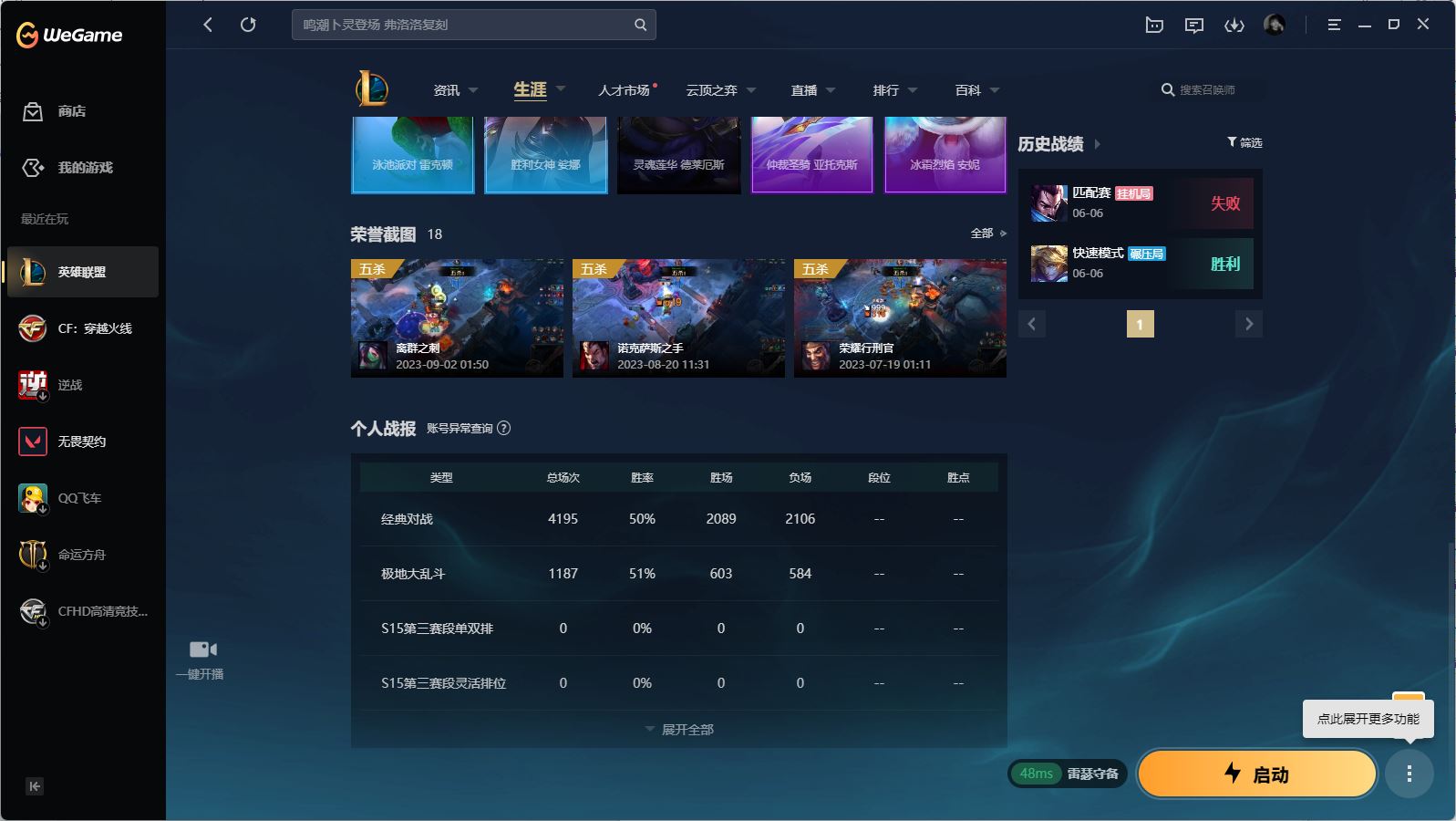This screenshot has width=1456, height=821.
Task: Open 商店 store in sidebar
Action: click(x=71, y=111)
